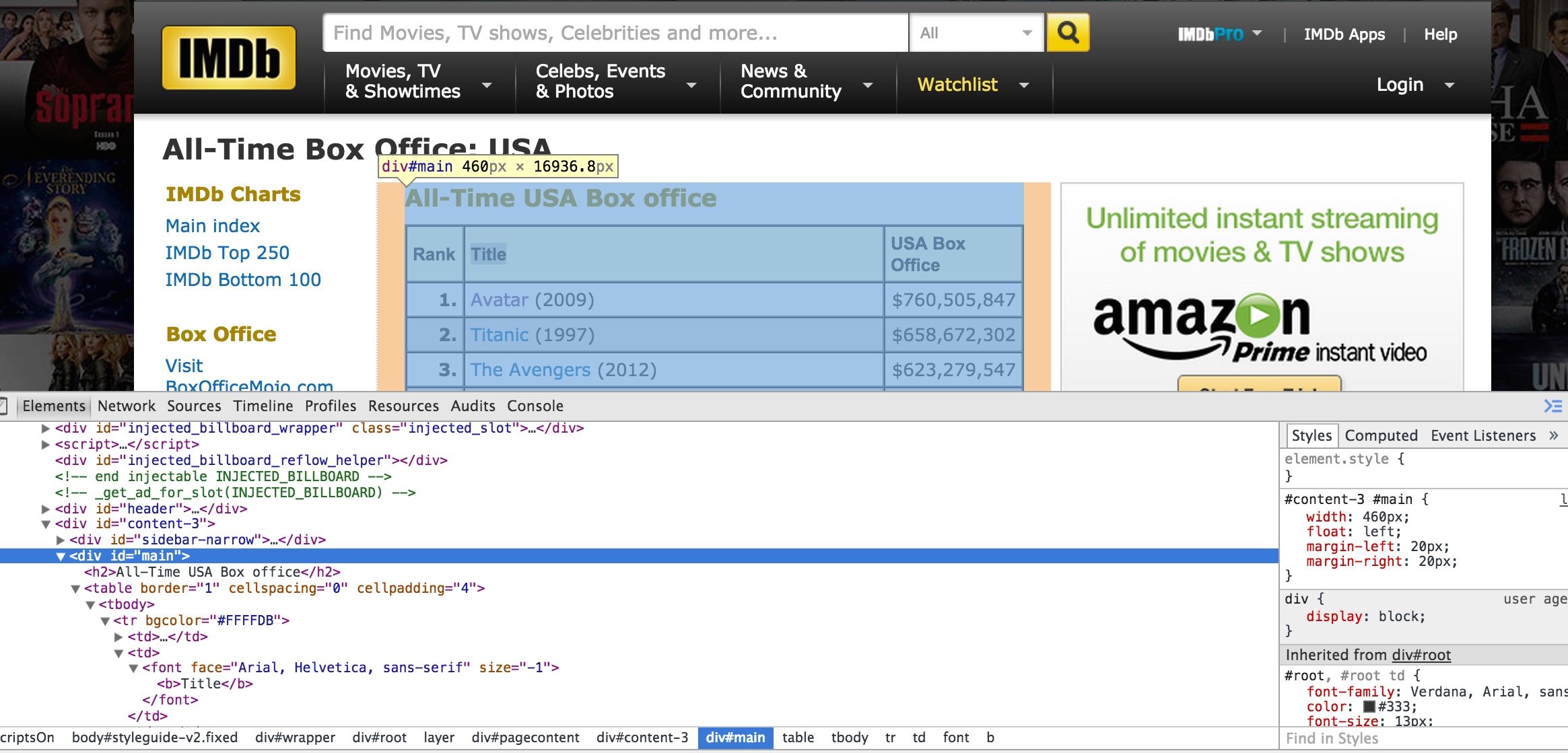Viewport: 1568px width, 753px height.
Task: Select the injected_billboard_reflow_helper div node
Action: [x=251, y=460]
